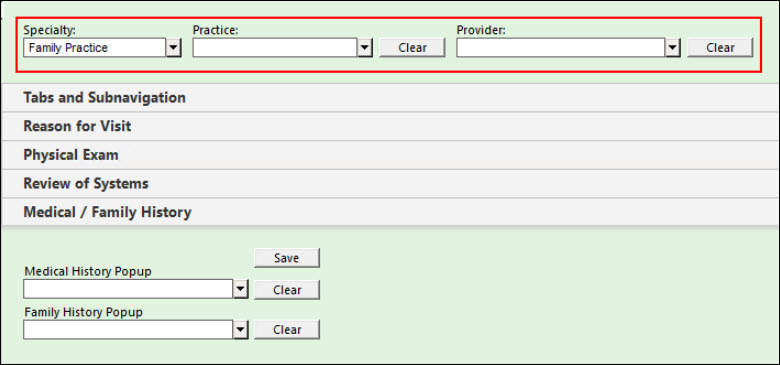Expand the Tabs and Subnavigation section
The image size is (780, 365).
tap(390, 98)
